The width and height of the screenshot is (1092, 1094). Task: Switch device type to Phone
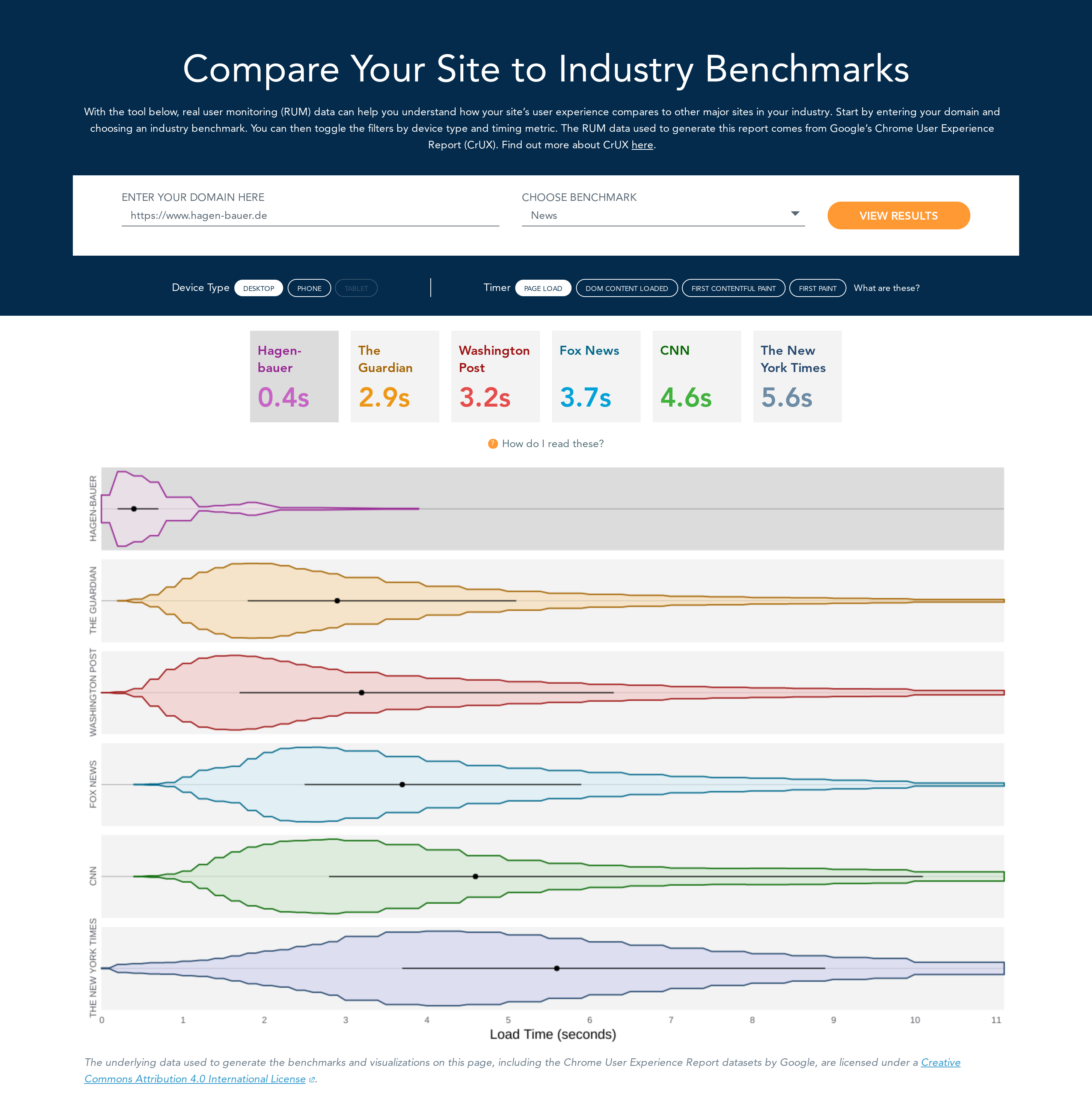click(309, 288)
